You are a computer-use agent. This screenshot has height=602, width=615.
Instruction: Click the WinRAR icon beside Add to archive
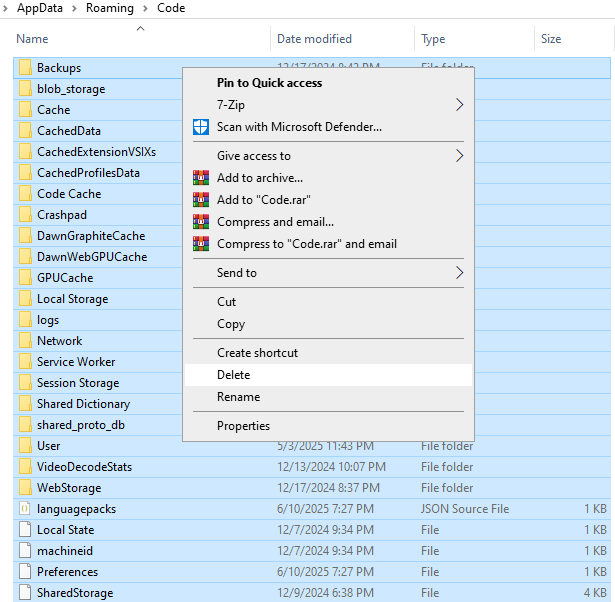click(x=200, y=178)
